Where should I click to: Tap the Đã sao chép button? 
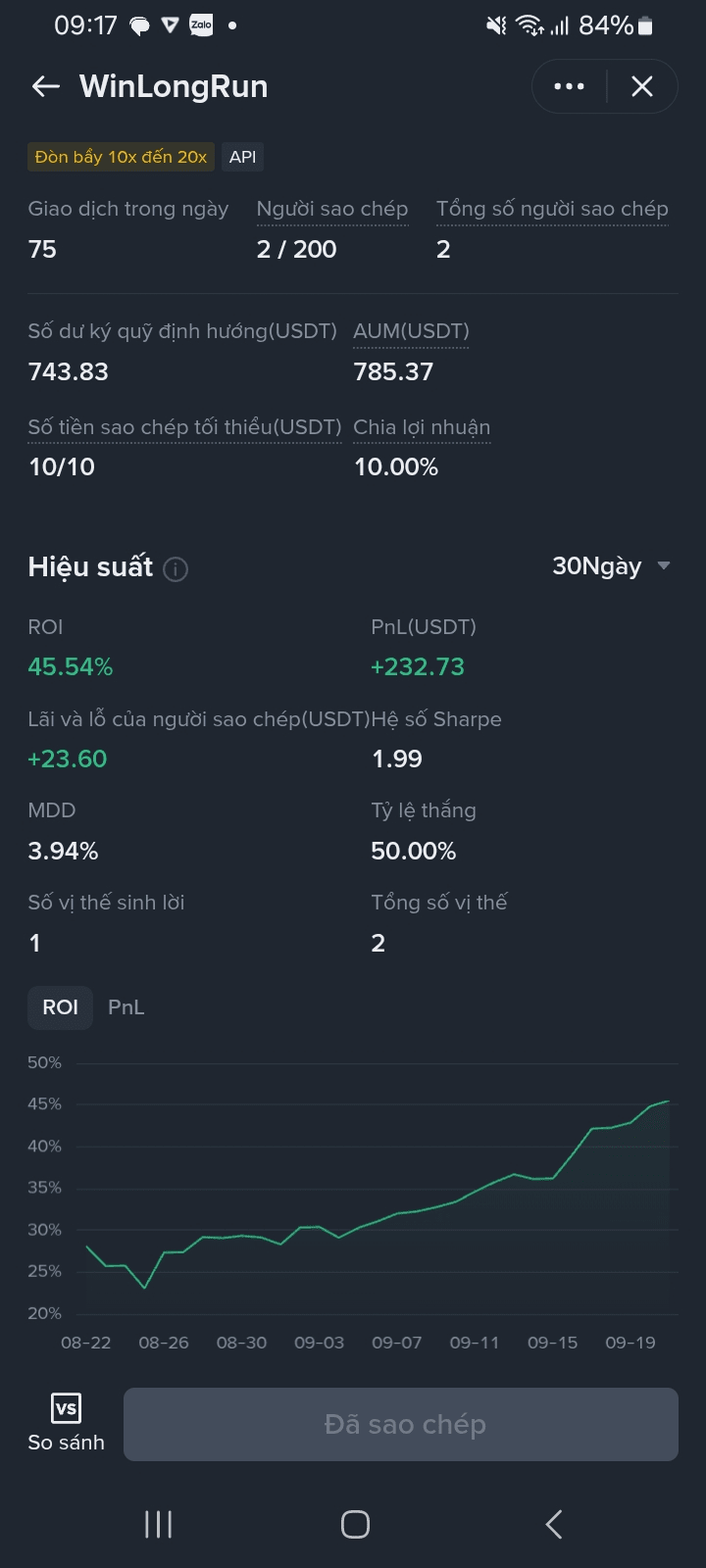(x=401, y=1424)
